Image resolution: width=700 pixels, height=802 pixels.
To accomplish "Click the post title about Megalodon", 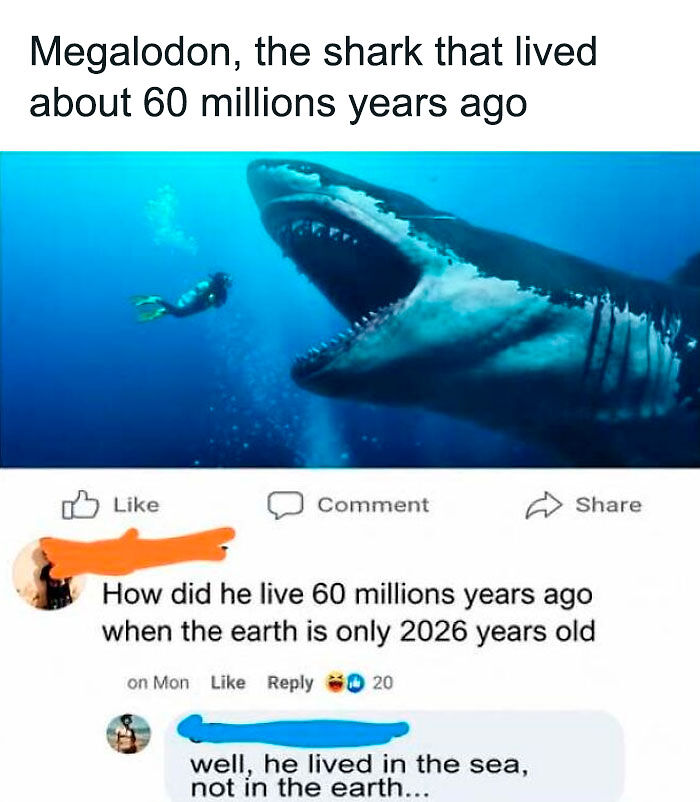I will point(313,77).
